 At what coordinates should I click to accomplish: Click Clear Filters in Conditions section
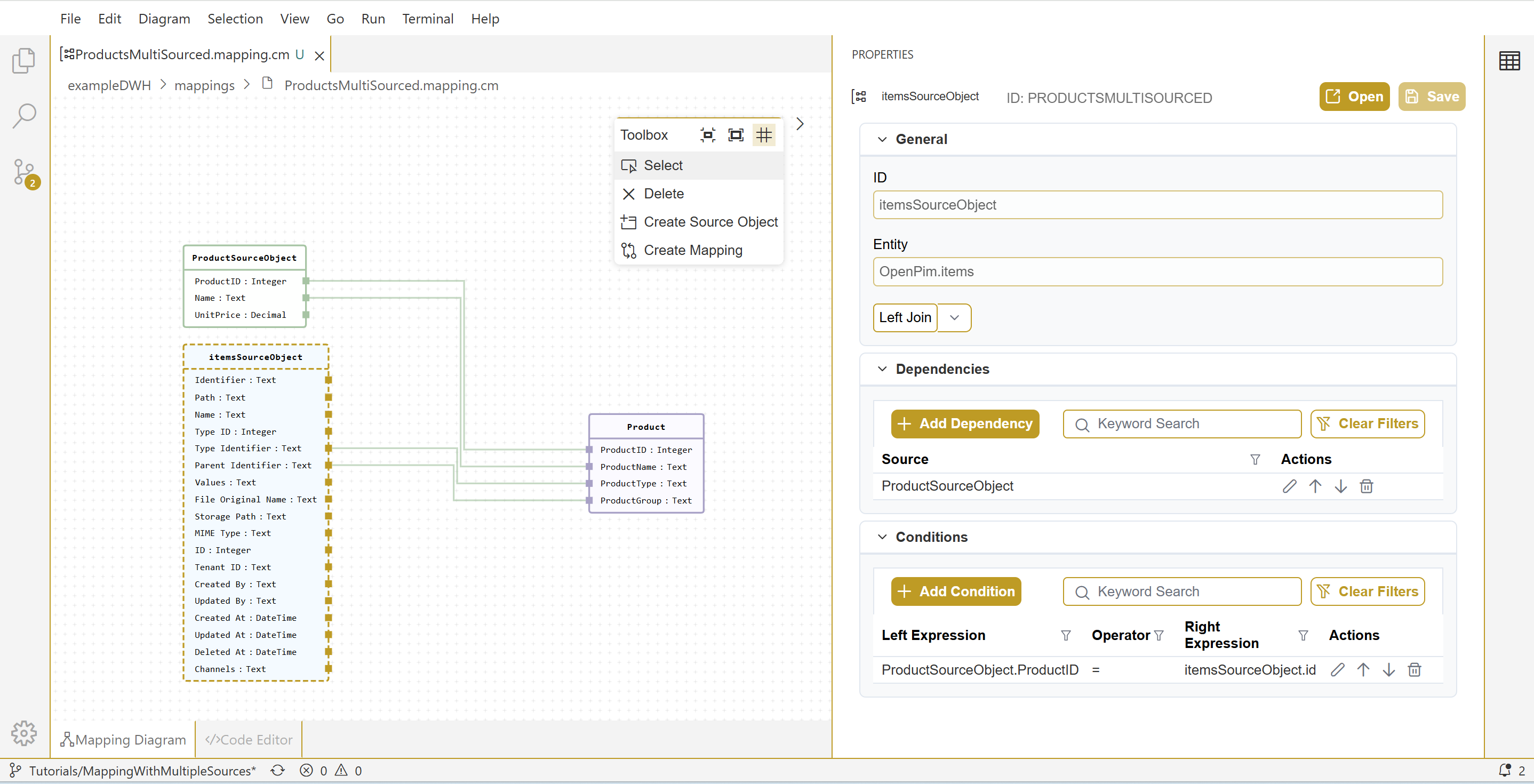click(1367, 591)
